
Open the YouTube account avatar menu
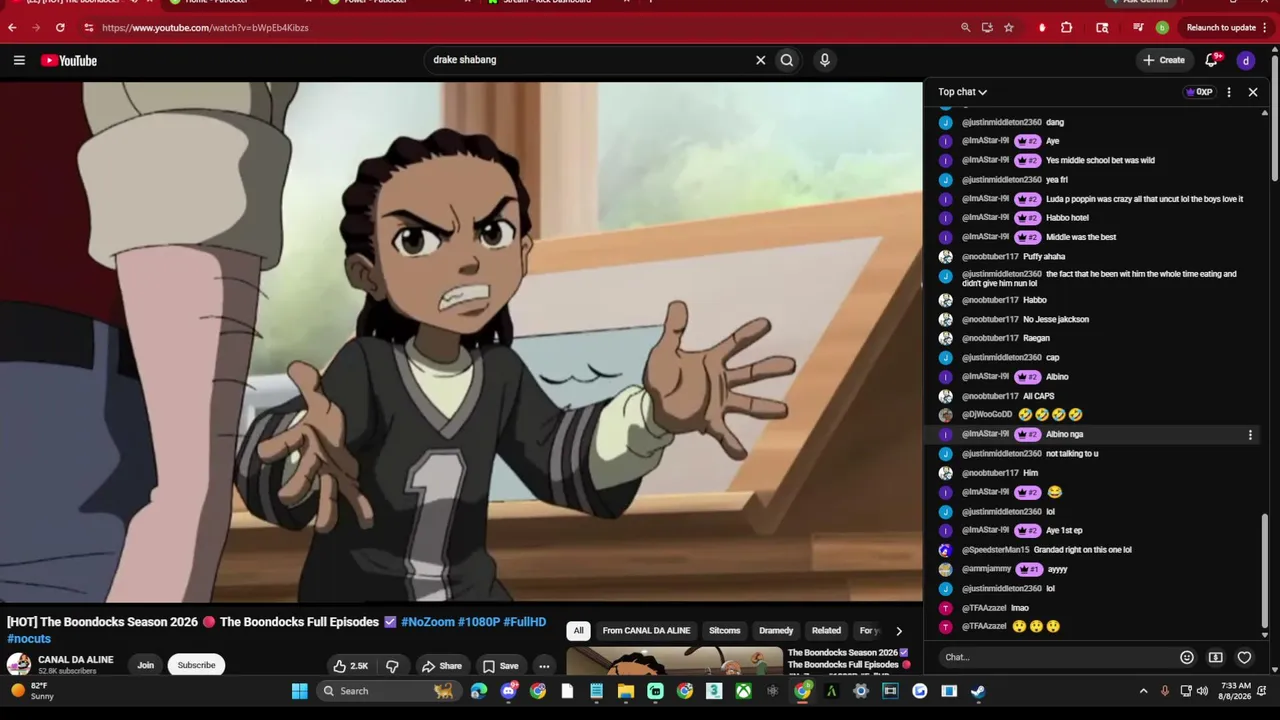pos(1246,60)
